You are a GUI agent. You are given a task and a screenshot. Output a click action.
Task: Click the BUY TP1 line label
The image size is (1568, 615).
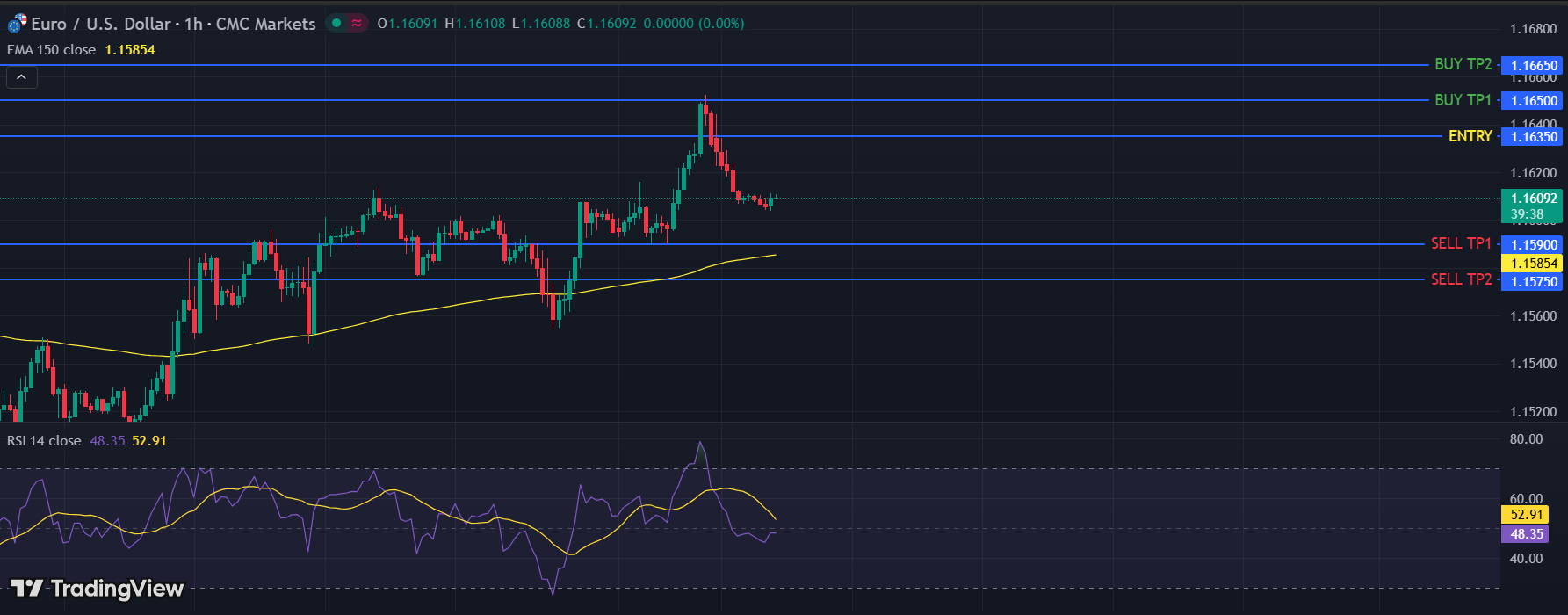pos(1463,100)
